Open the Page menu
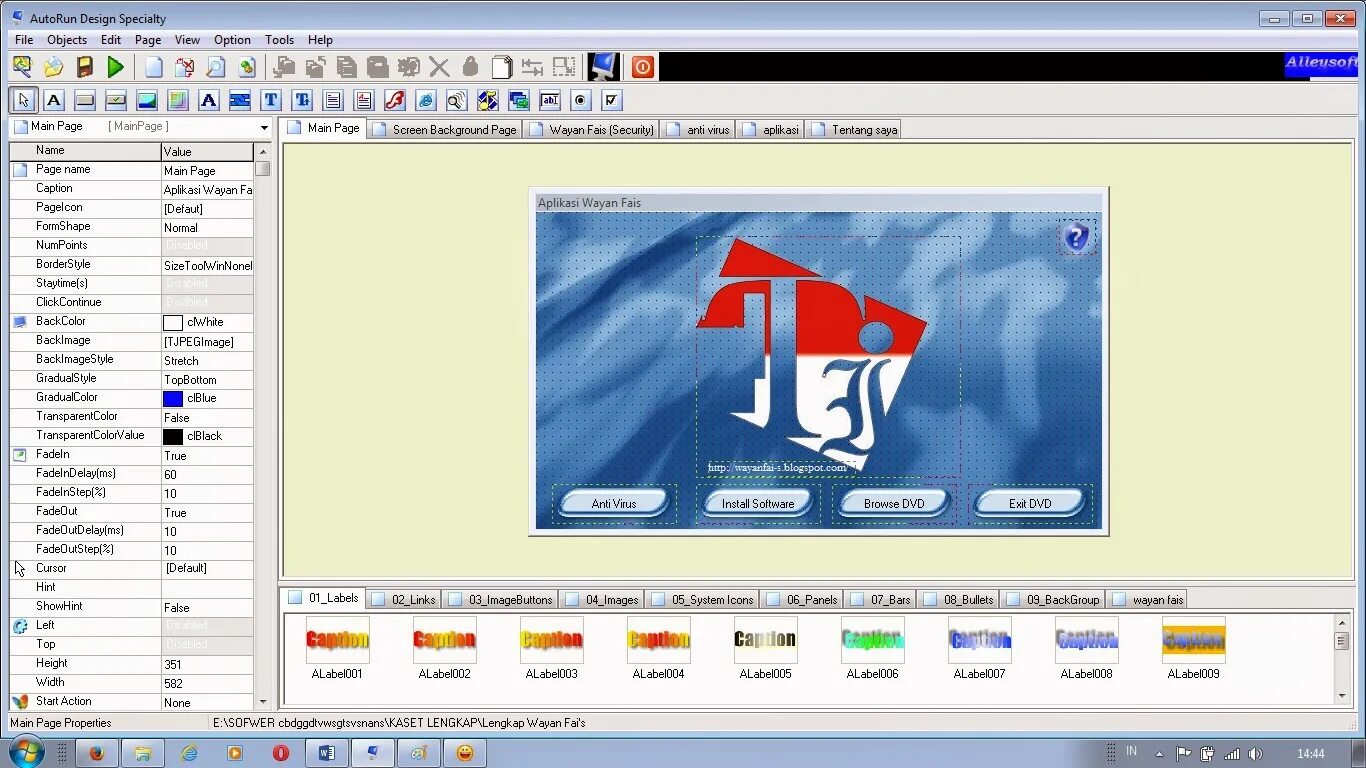Screen dimensions: 1366x768 [148, 40]
